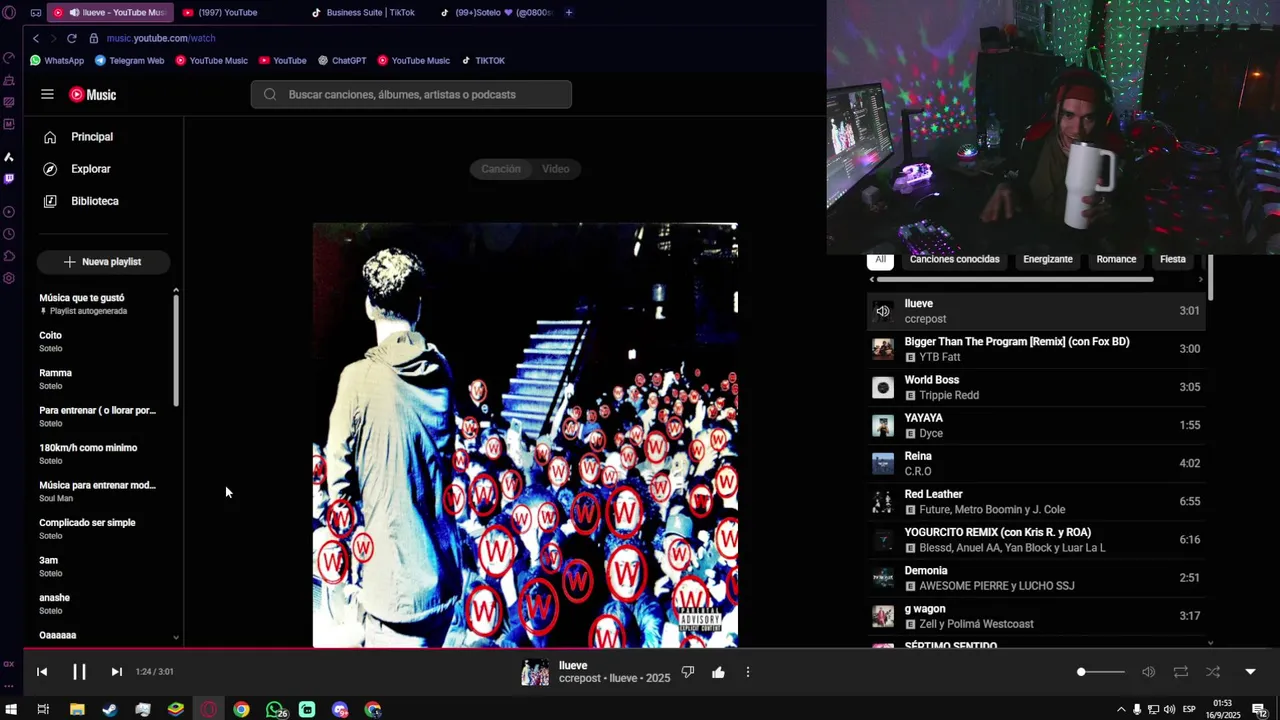1280x720 pixels.
Task: Mute the player volume
Action: [x=1149, y=672]
